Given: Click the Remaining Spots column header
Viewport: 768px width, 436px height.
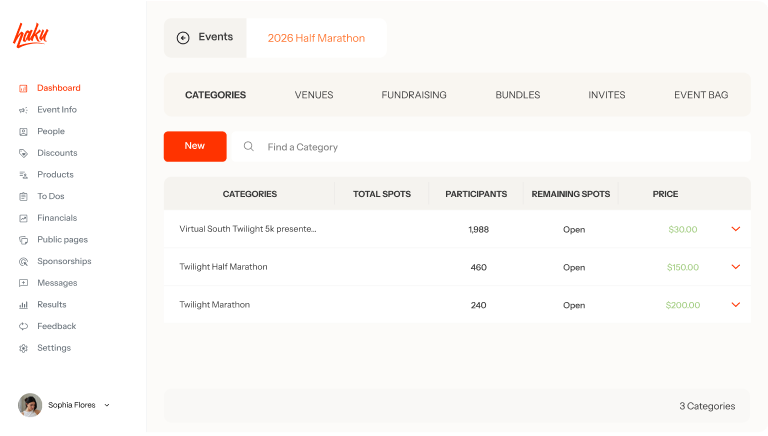Looking at the screenshot, I should pos(571,194).
